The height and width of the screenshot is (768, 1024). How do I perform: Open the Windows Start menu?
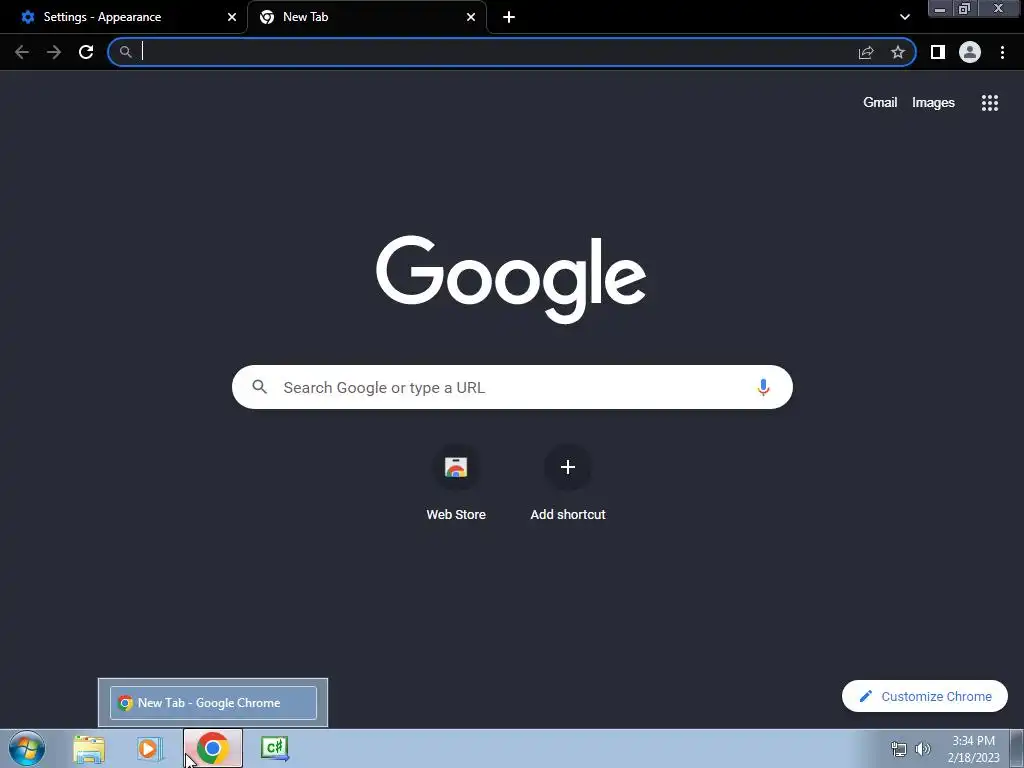pos(27,748)
